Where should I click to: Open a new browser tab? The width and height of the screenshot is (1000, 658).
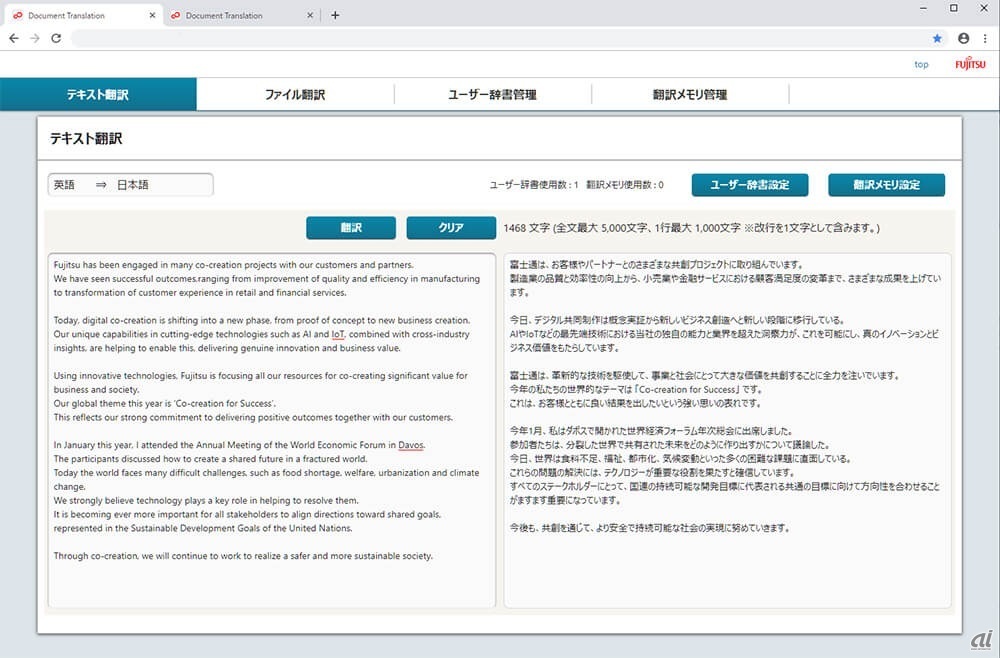point(335,15)
